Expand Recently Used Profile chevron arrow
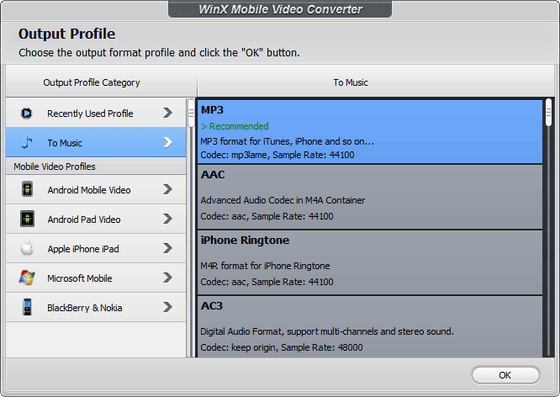This screenshot has width=560, height=397. 168,113
